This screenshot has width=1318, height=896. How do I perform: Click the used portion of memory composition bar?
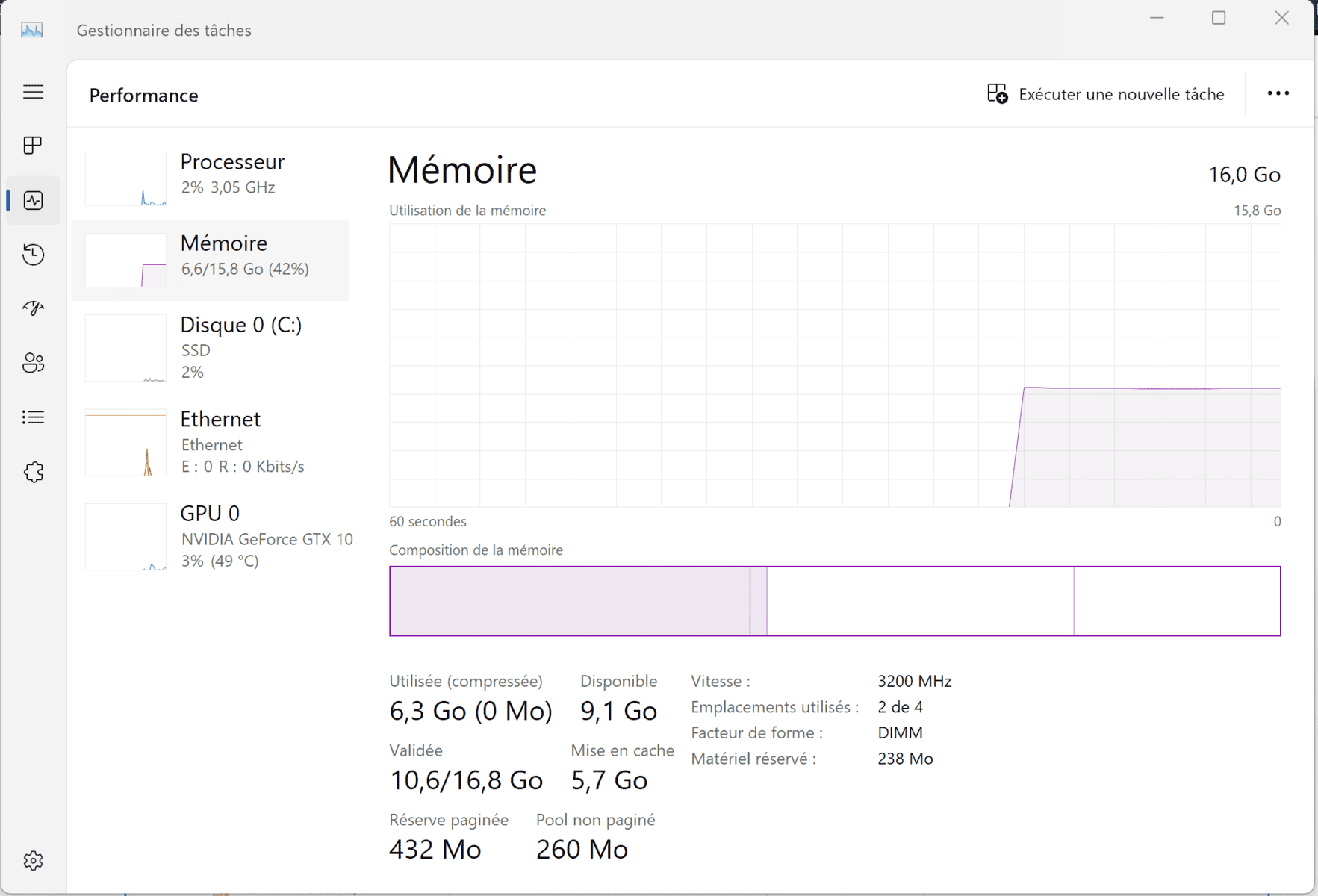tap(570, 601)
